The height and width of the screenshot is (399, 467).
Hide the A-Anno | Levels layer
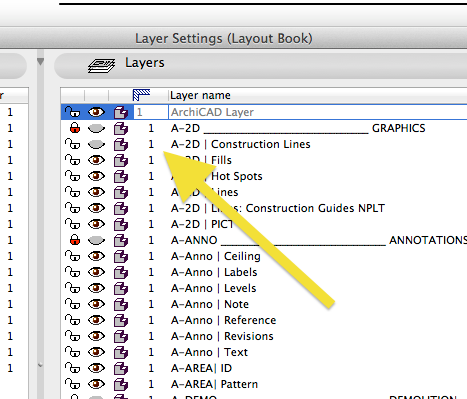tap(96, 288)
